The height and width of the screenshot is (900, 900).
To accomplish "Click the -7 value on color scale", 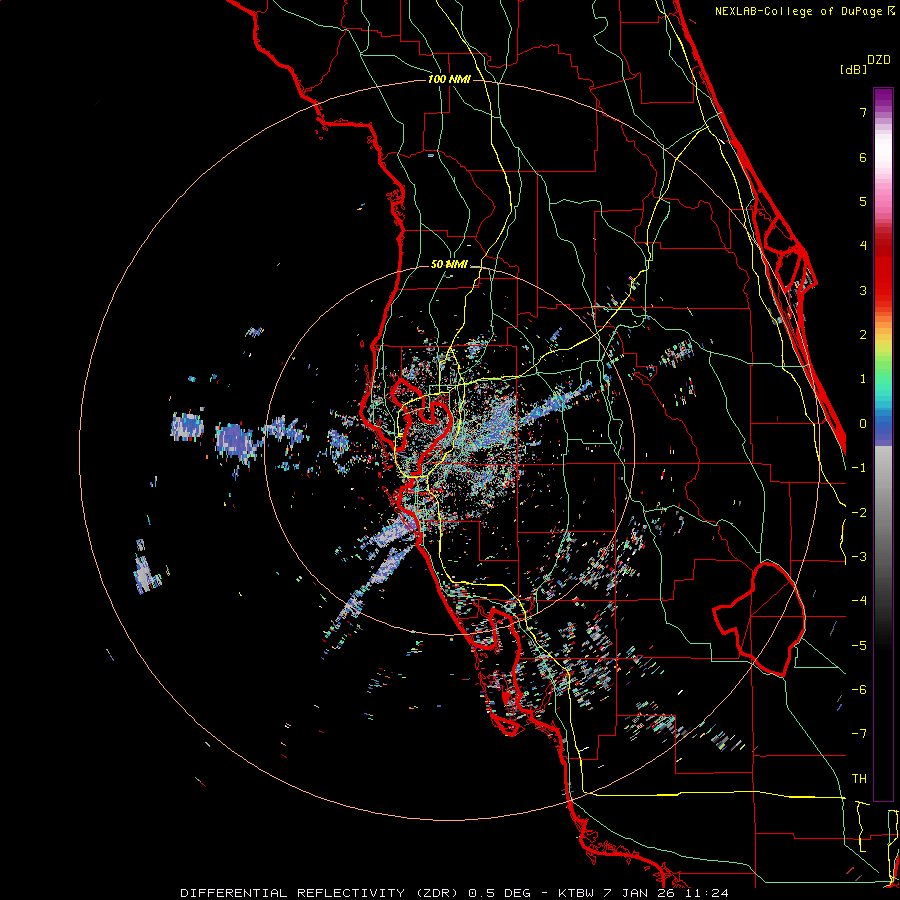I will 859,734.
